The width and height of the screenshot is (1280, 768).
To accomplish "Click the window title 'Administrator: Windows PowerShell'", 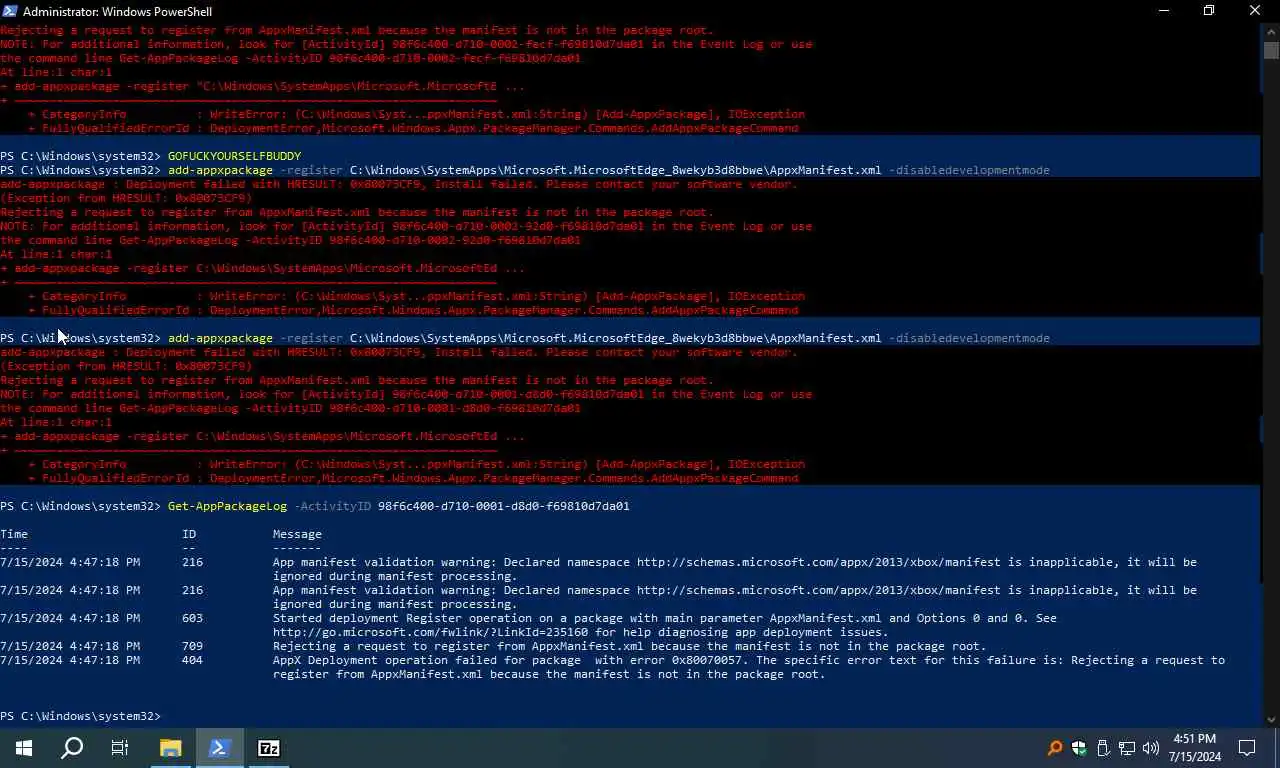I will (117, 11).
